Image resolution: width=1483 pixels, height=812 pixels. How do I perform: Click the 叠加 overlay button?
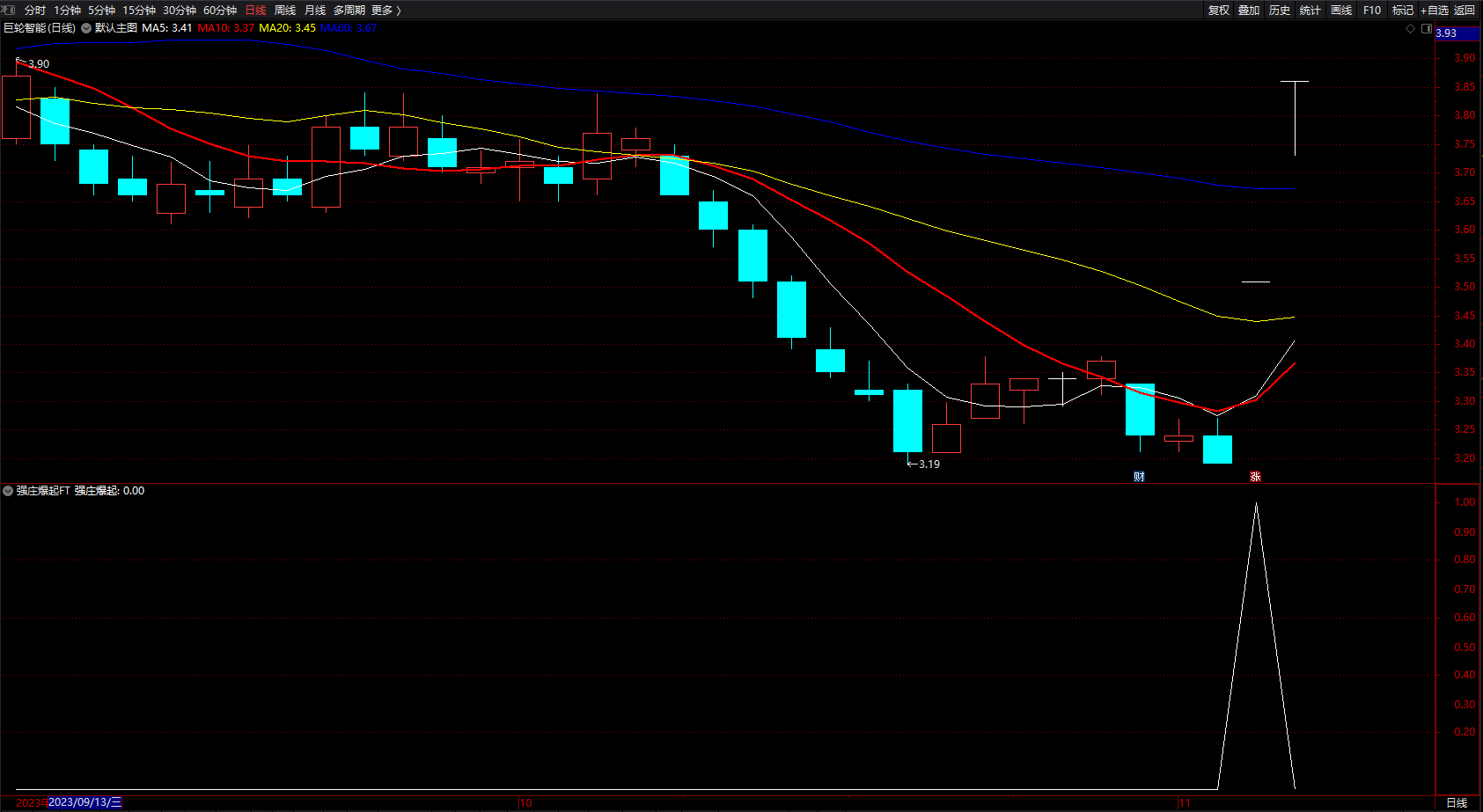pyautogui.click(x=1249, y=11)
